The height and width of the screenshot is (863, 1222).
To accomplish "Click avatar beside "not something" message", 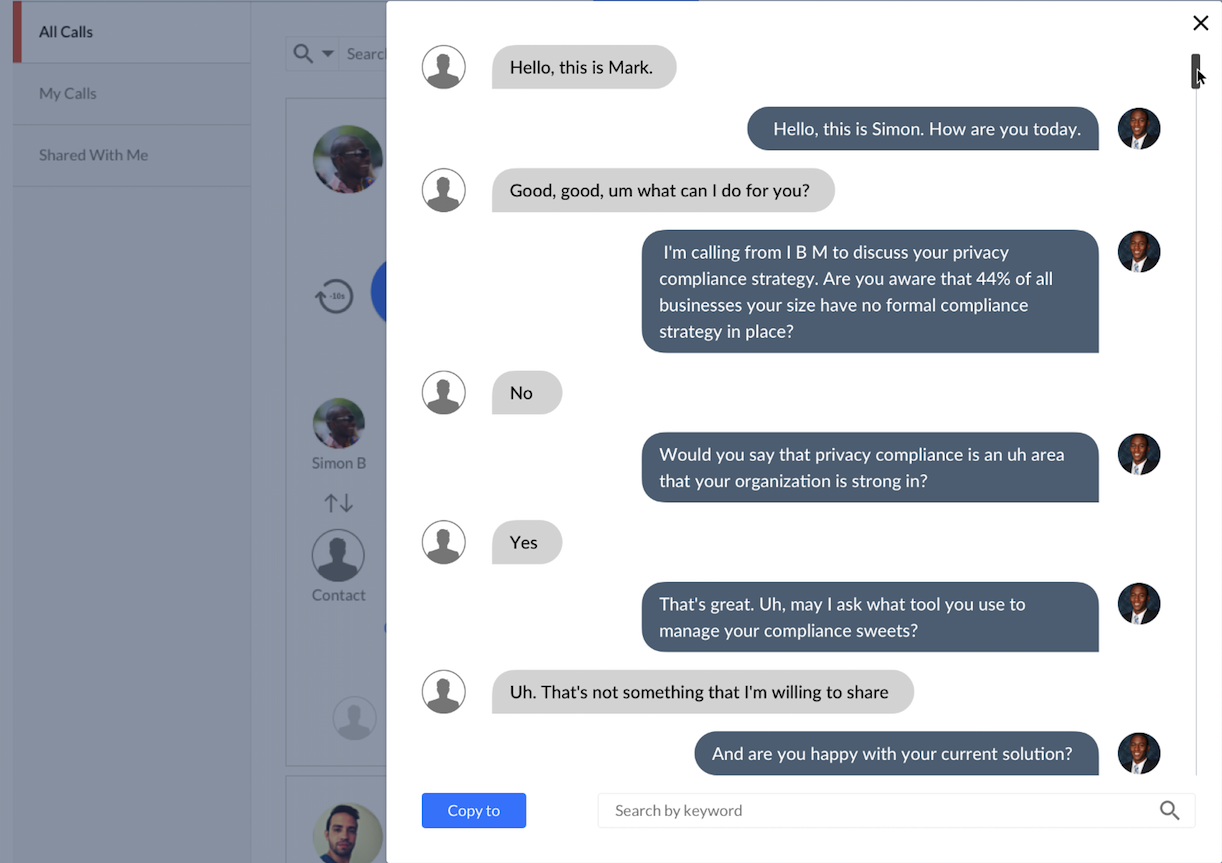I will 443,692.
